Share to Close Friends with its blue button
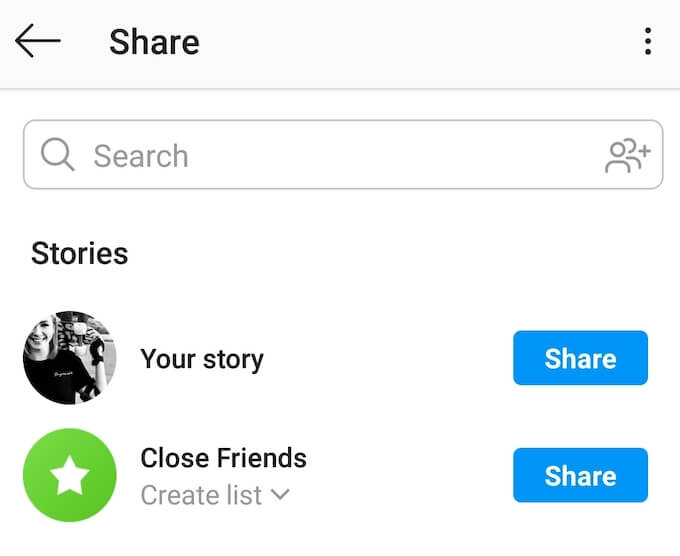 (580, 475)
